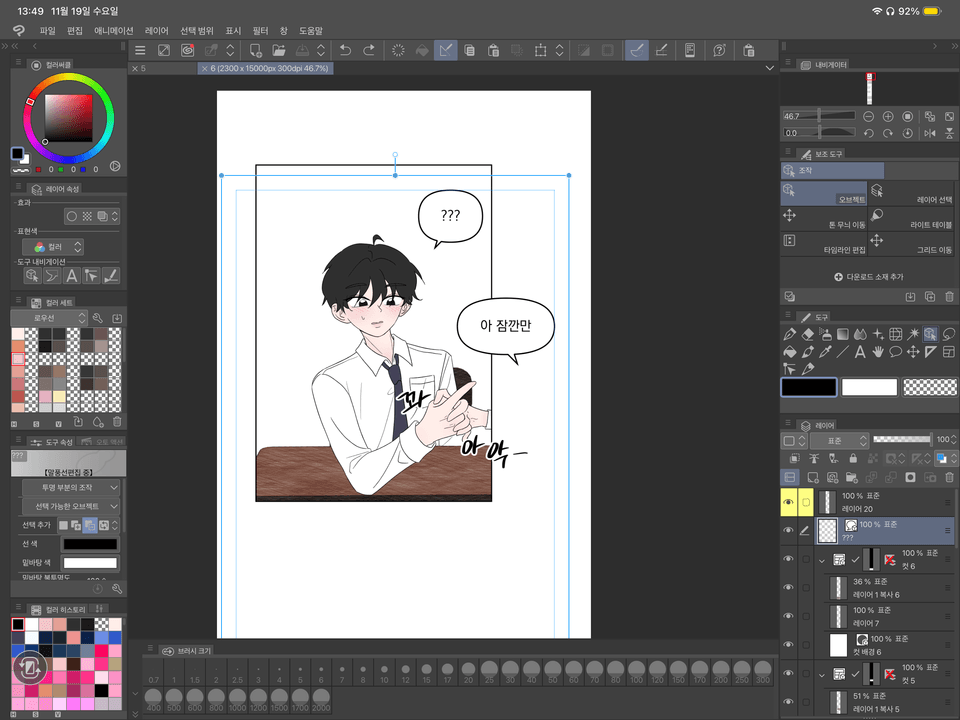Open expression color 컬러 dropdown
Screen dimensions: 960x720
click(53, 247)
